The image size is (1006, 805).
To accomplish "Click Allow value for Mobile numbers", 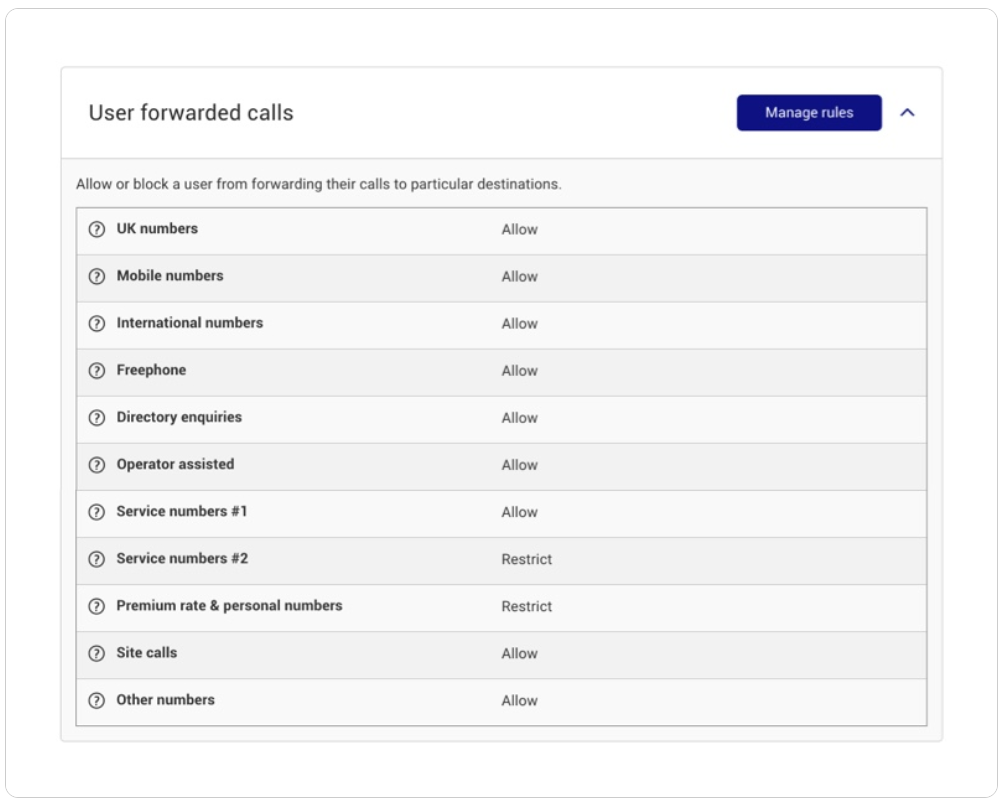I will [520, 276].
